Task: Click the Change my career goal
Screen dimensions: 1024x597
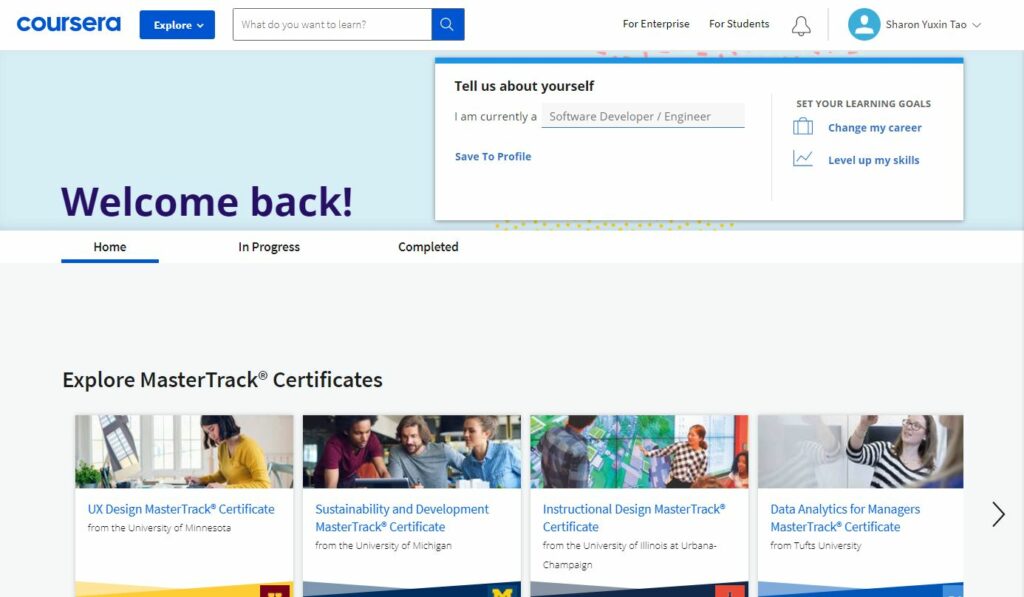Action: tap(874, 127)
